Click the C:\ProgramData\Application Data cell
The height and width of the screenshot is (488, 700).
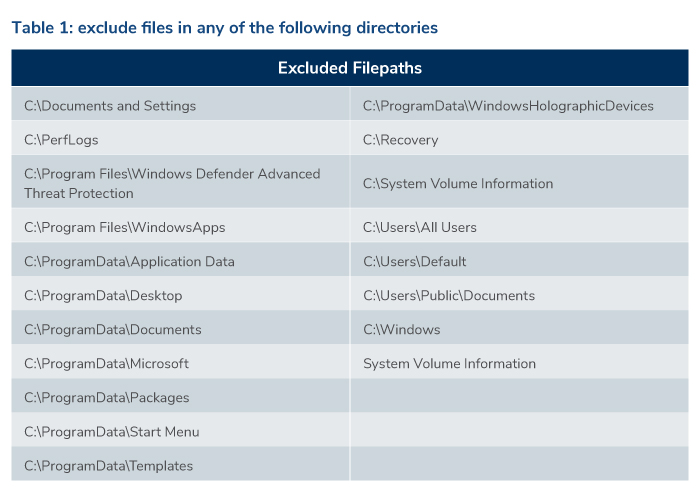point(180,261)
